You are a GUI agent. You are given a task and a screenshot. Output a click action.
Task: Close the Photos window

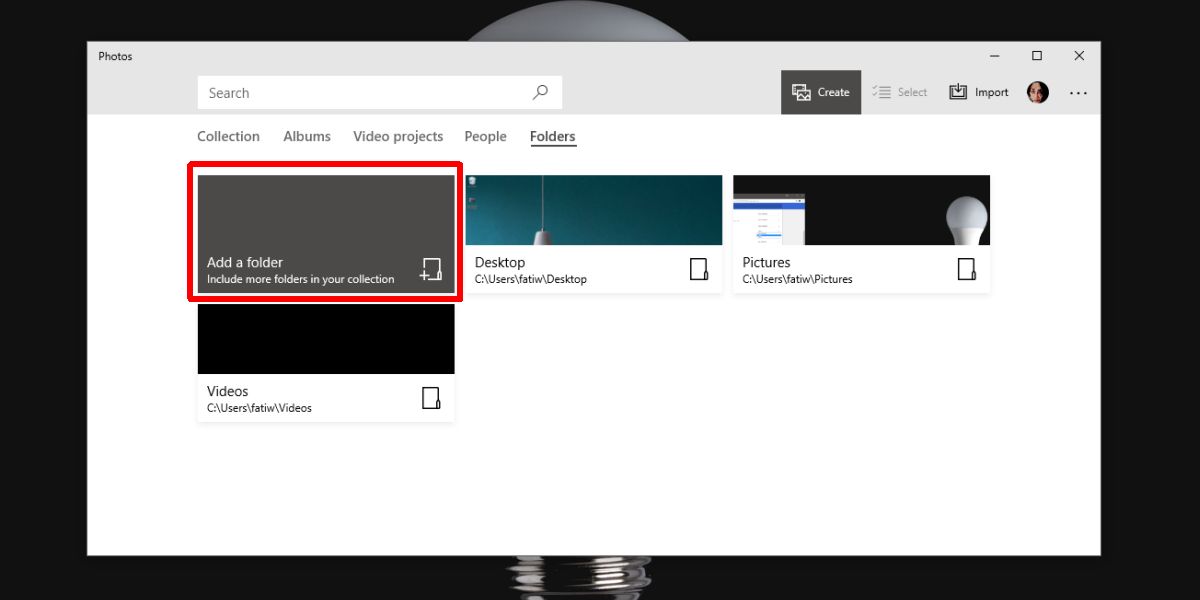pos(1079,56)
